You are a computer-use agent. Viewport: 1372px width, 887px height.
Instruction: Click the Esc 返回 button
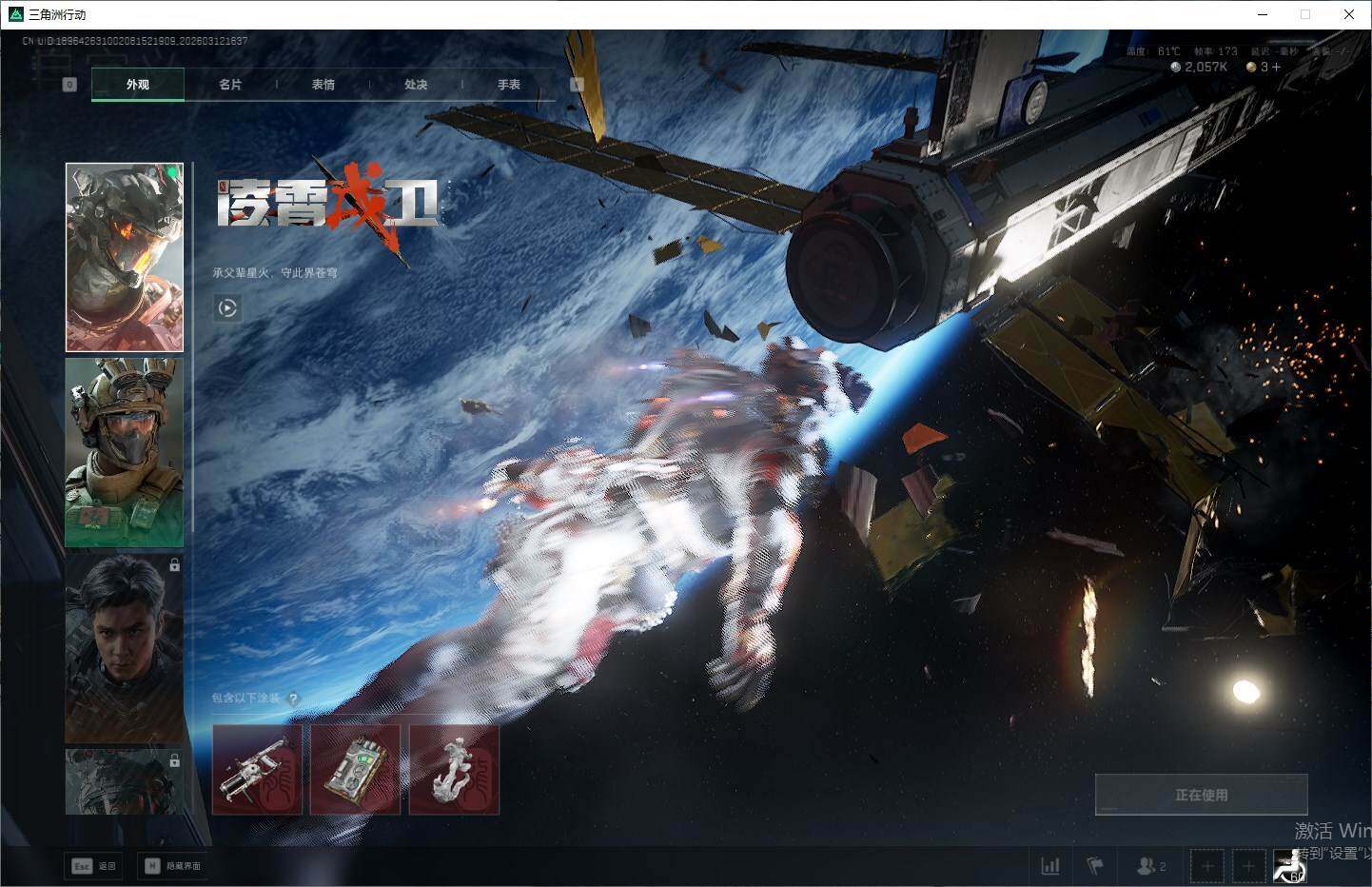[94, 866]
